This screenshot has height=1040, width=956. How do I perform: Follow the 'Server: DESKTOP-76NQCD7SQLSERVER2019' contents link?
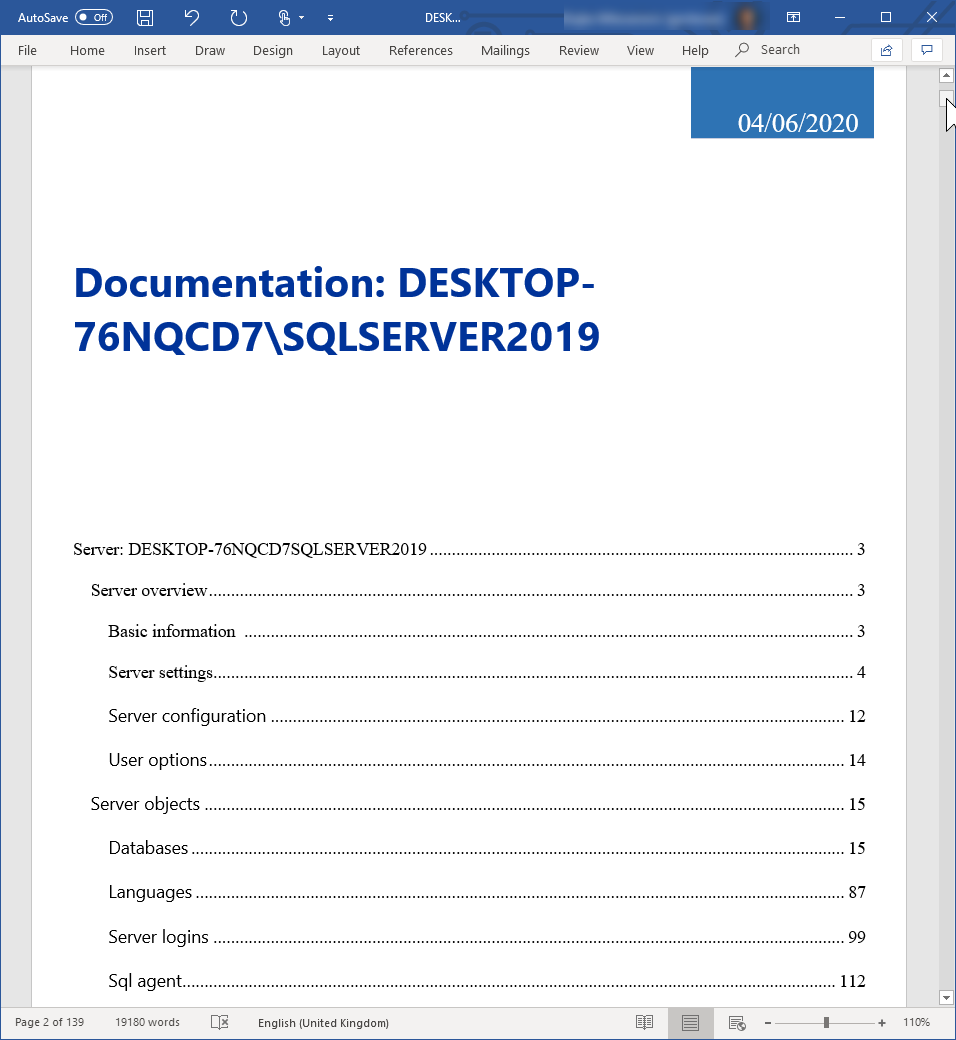(x=469, y=549)
